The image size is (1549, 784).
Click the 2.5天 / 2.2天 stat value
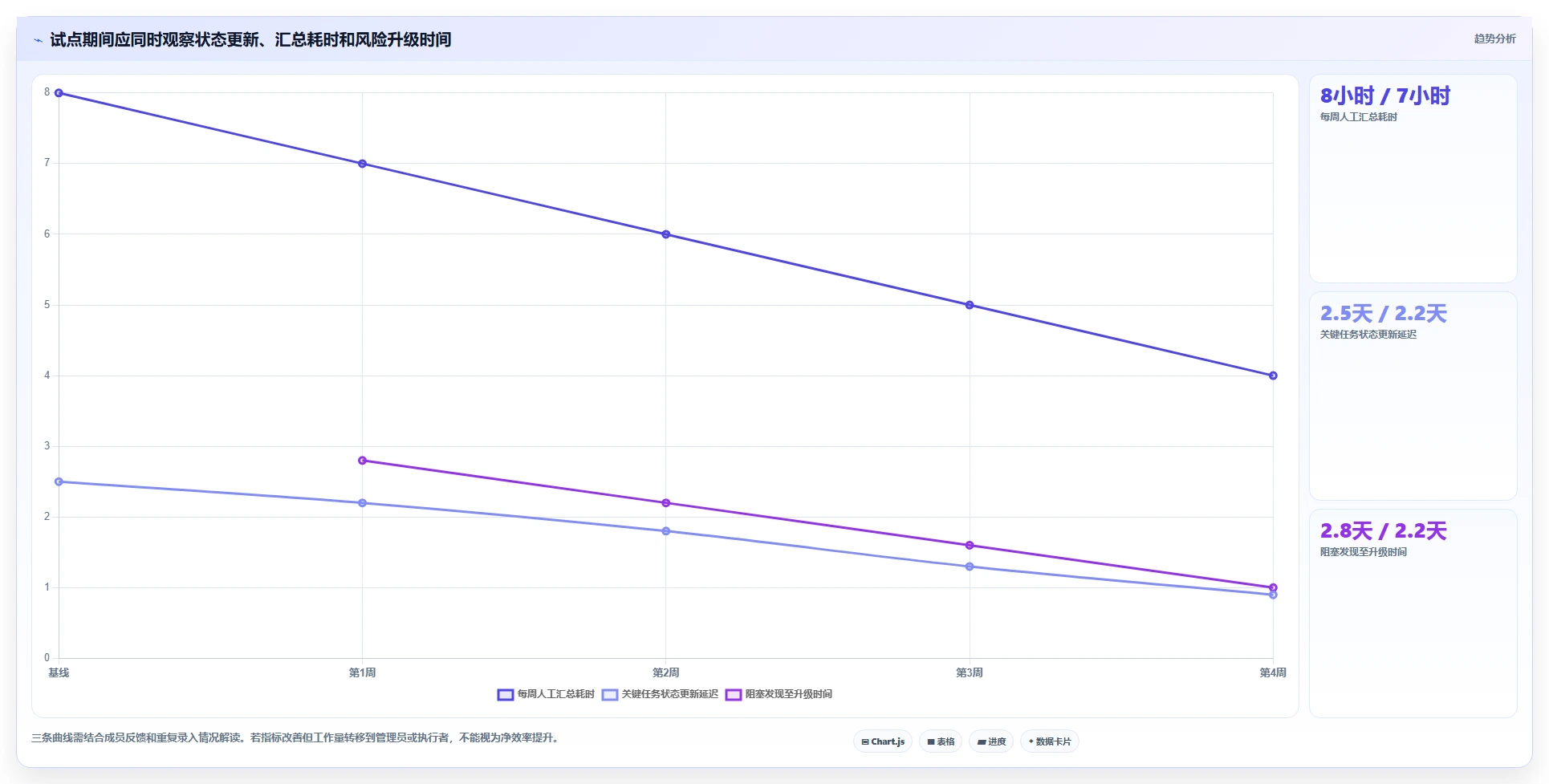1384,314
